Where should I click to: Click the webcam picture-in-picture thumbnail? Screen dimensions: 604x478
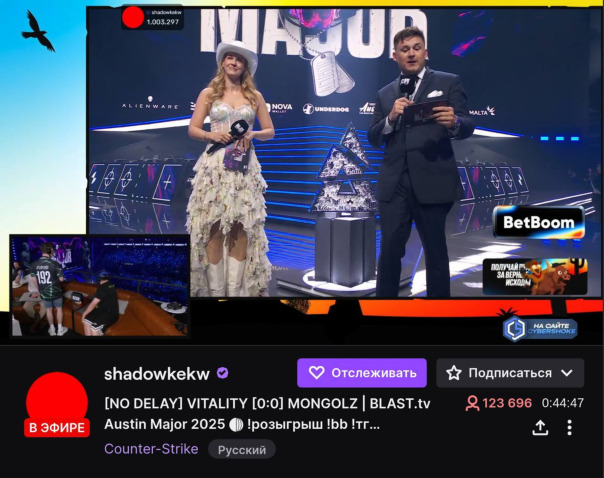pyautogui.click(x=100, y=286)
